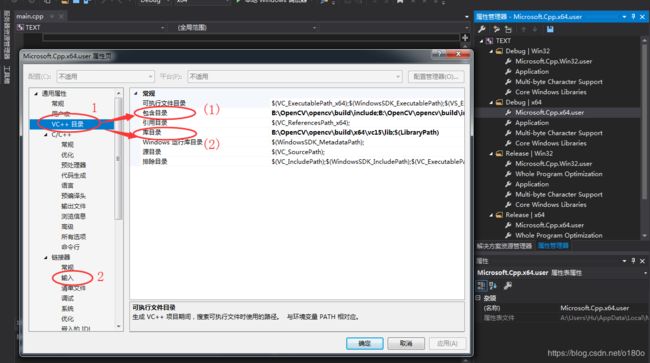Image resolution: width=650 pixels, height=363 pixels.
Task: Select Application under Release | Win32
Action: 532,184
